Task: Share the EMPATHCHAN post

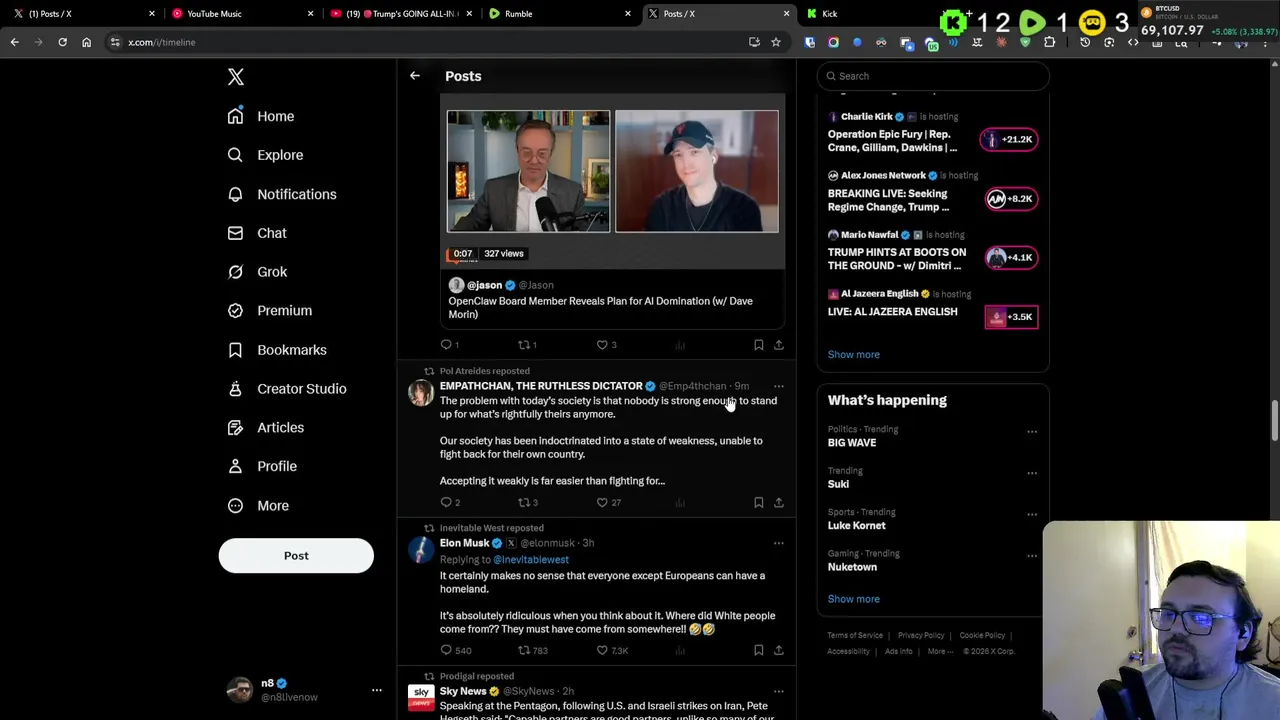Action: click(x=779, y=503)
